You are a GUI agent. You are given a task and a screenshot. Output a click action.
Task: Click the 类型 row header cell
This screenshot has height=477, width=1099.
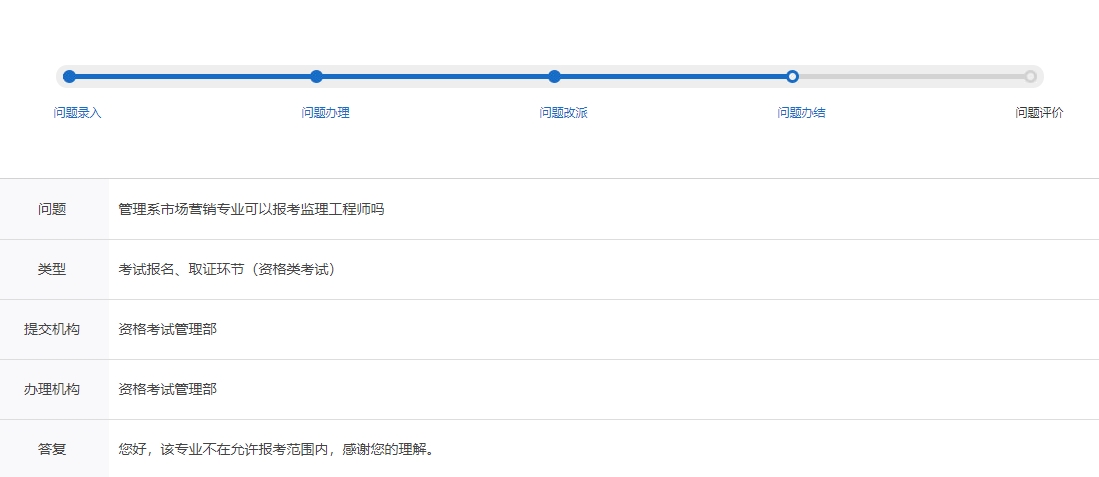tap(52, 269)
